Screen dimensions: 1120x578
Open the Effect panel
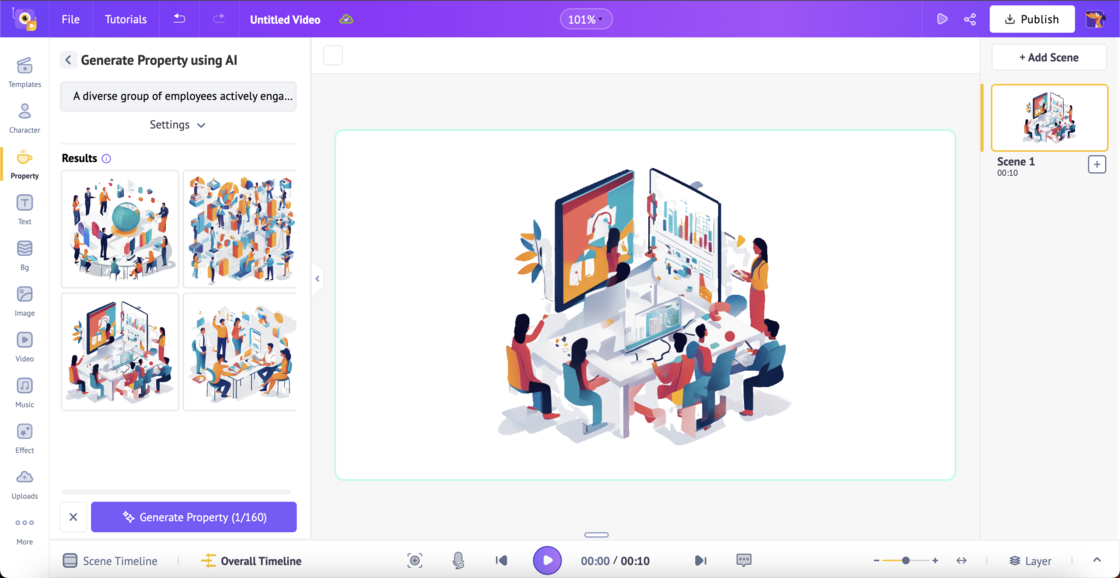click(x=24, y=437)
